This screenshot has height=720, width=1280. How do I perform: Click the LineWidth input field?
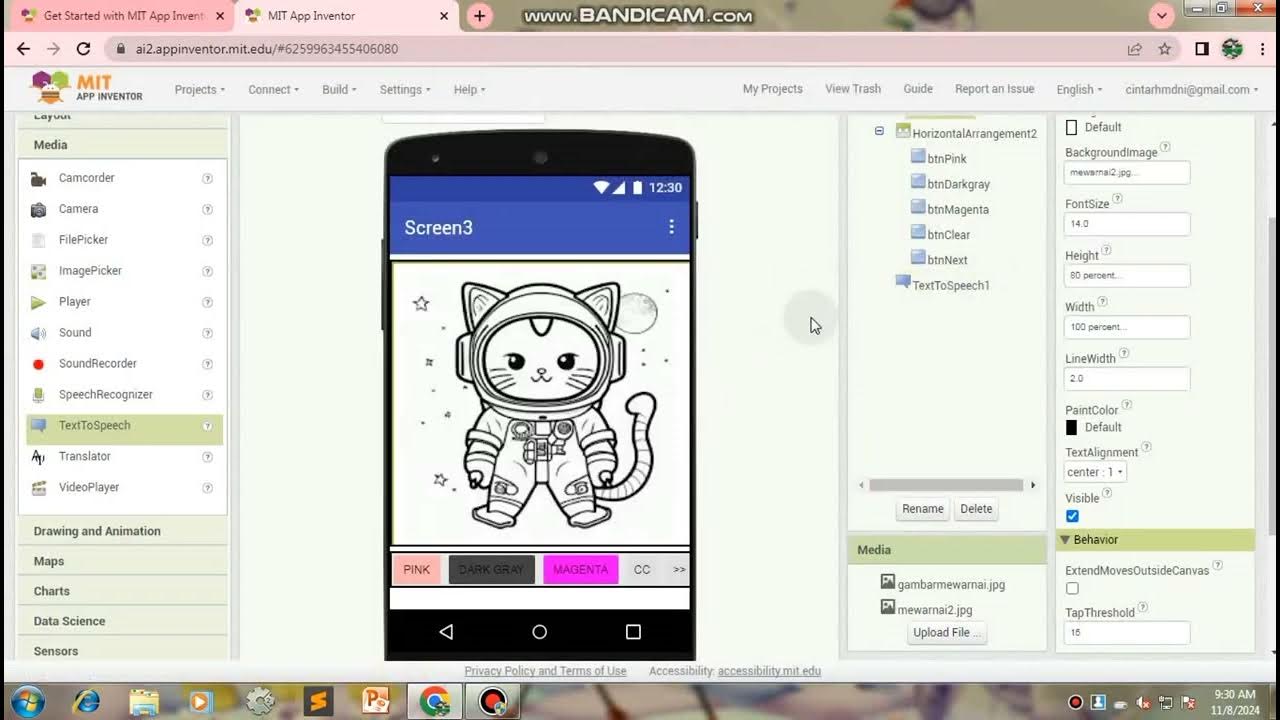click(1127, 379)
